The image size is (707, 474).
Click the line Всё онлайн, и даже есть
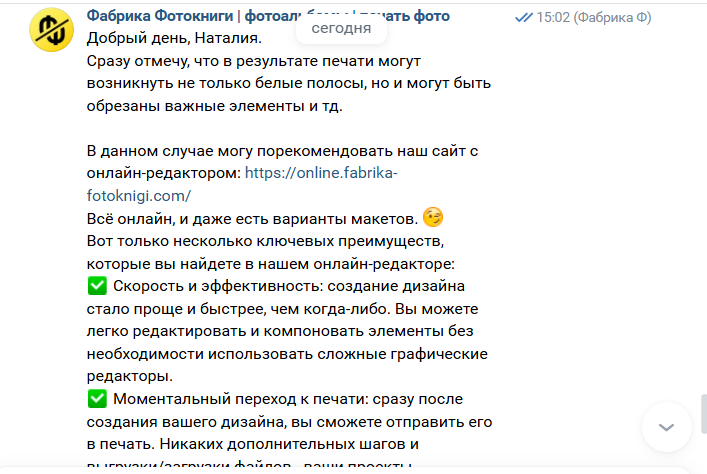click(x=250, y=218)
